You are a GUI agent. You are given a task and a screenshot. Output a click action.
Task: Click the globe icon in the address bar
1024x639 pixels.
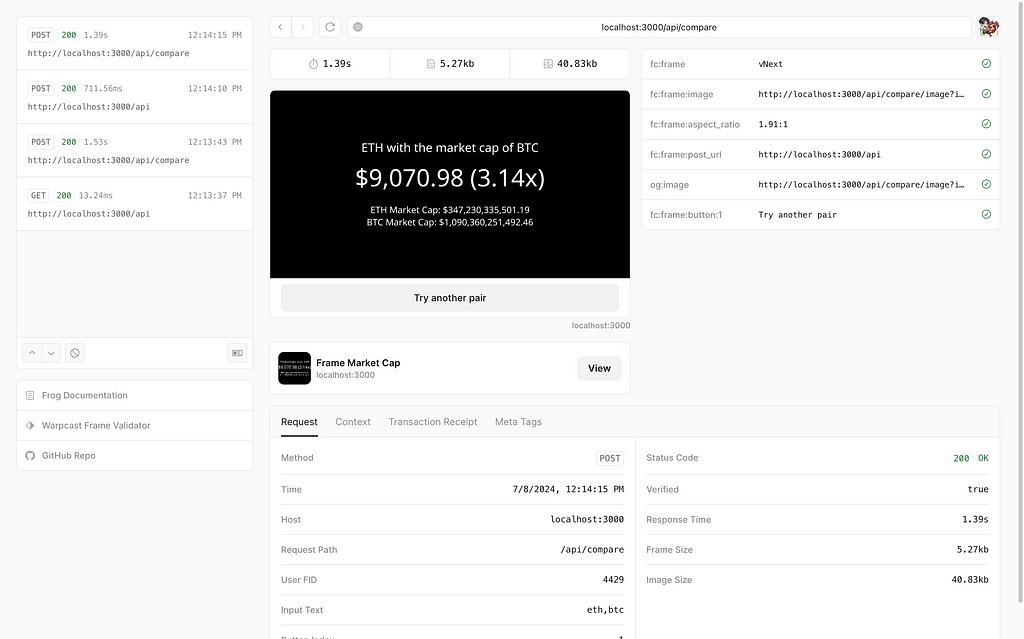(x=358, y=27)
